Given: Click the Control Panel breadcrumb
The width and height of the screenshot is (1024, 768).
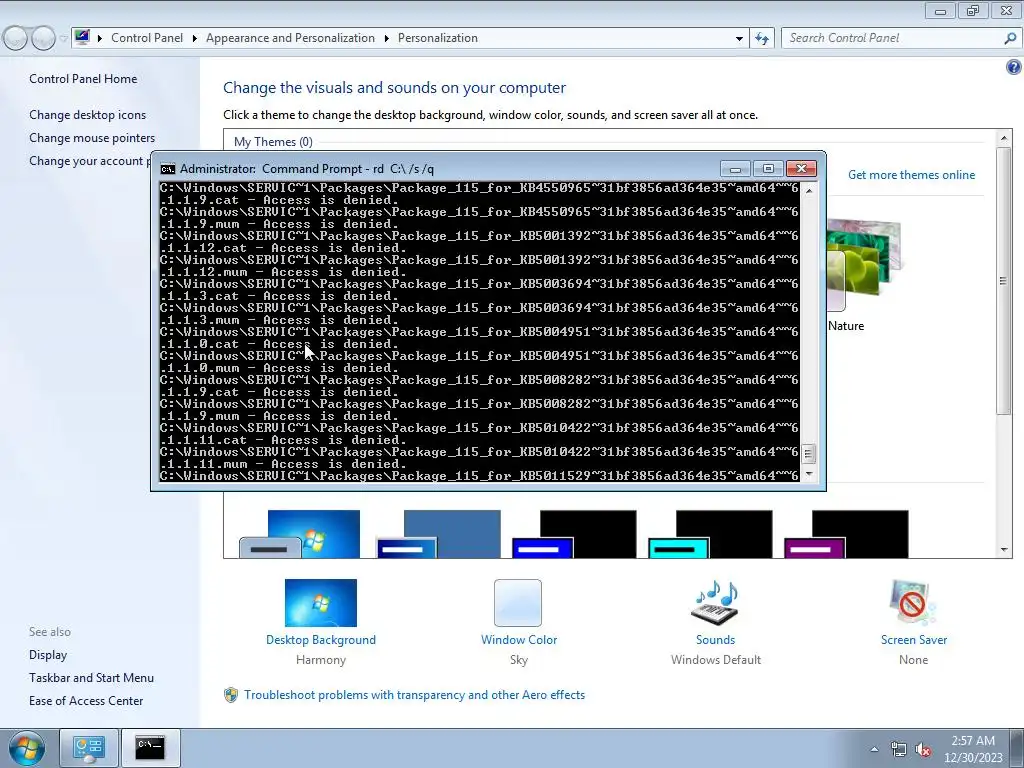Looking at the screenshot, I should (x=147, y=38).
